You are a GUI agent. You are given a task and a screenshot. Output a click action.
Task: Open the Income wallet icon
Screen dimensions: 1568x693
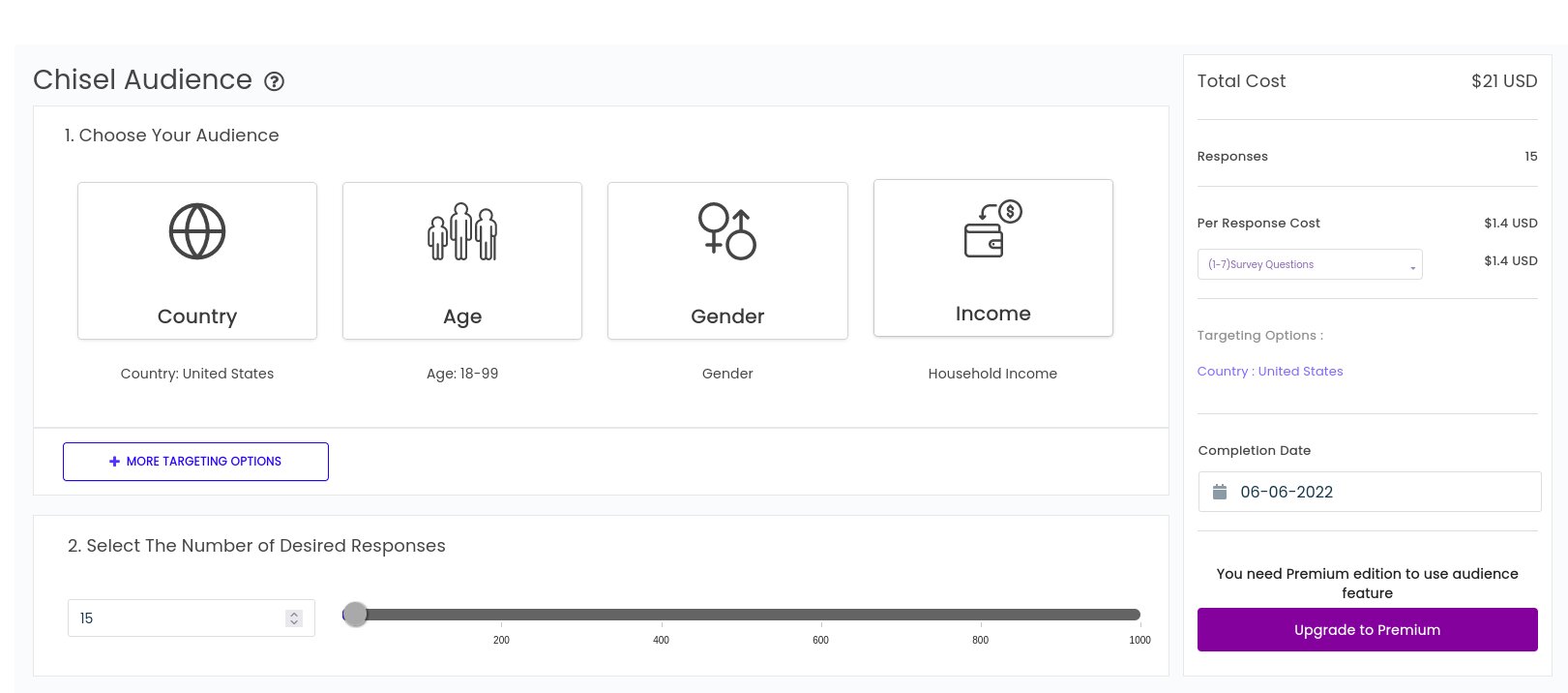[x=992, y=228]
